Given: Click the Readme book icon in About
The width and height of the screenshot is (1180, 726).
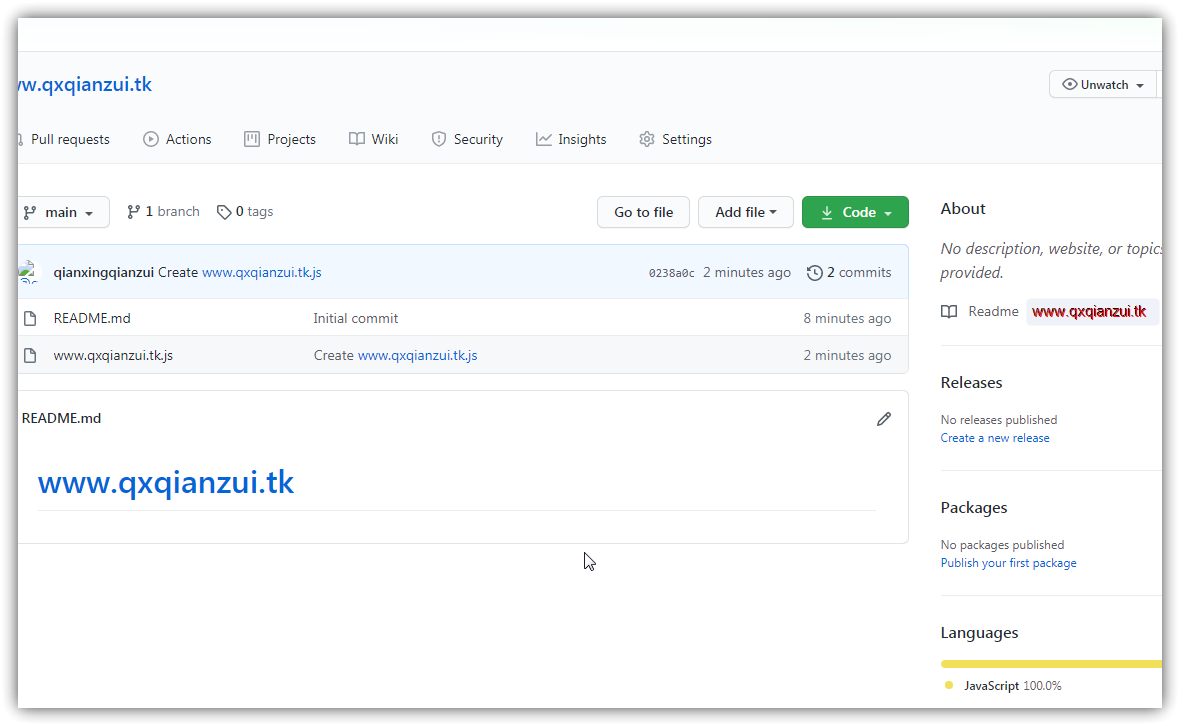Looking at the screenshot, I should pyautogui.click(x=948, y=311).
